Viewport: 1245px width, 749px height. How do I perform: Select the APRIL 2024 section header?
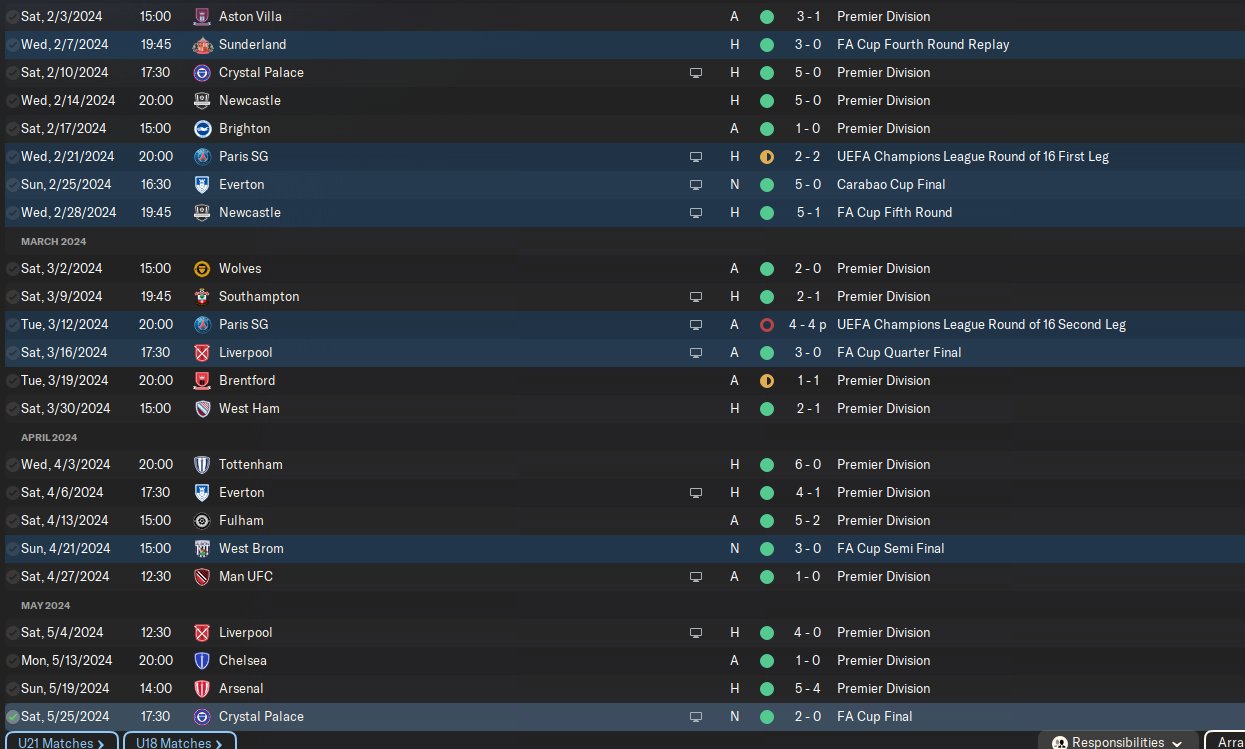click(x=49, y=437)
